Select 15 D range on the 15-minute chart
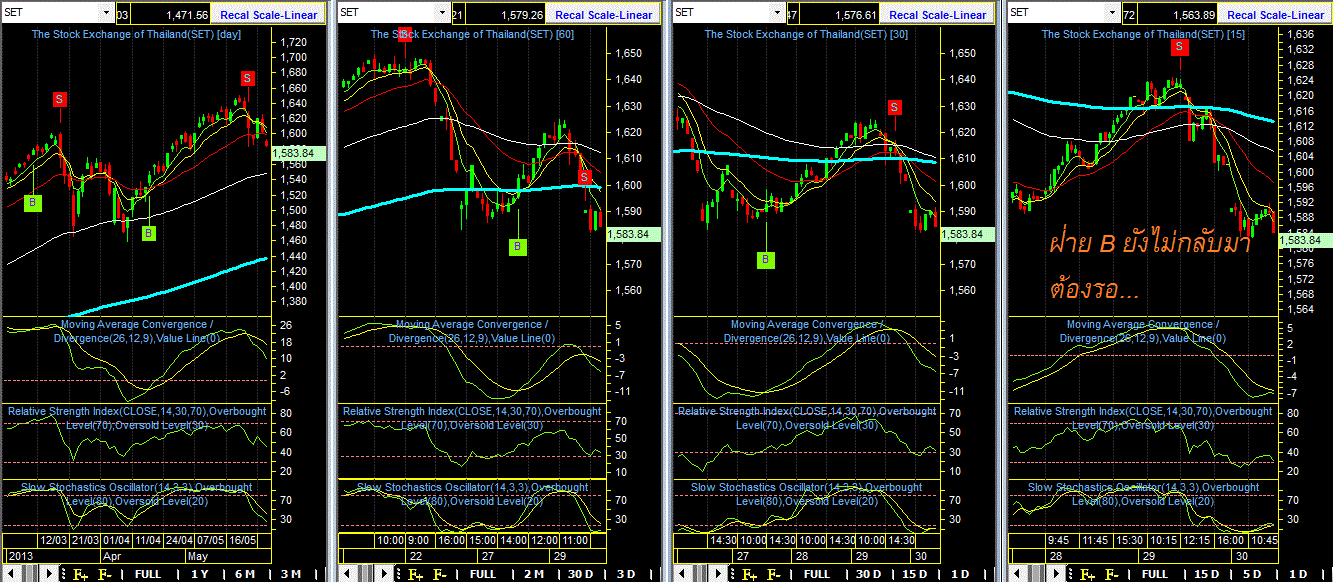This screenshot has width=1333, height=582. click(x=1207, y=574)
